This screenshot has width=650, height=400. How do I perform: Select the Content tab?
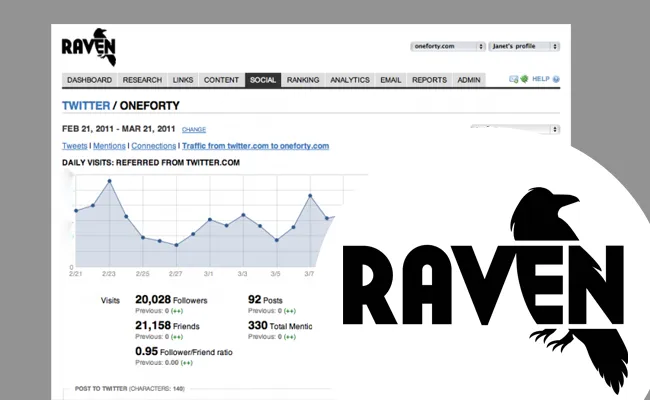click(221, 80)
